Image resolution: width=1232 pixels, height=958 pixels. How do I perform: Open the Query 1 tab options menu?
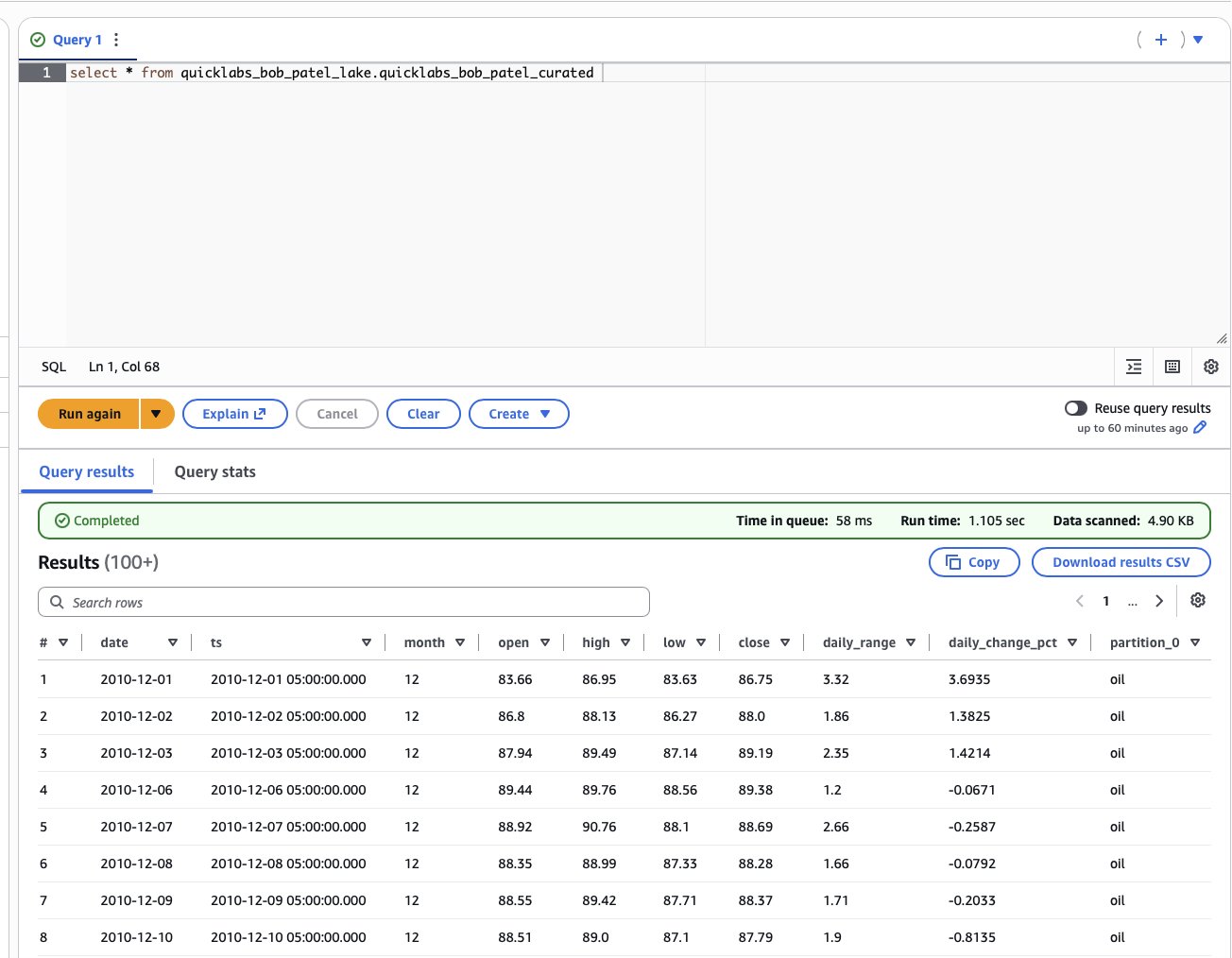click(116, 40)
